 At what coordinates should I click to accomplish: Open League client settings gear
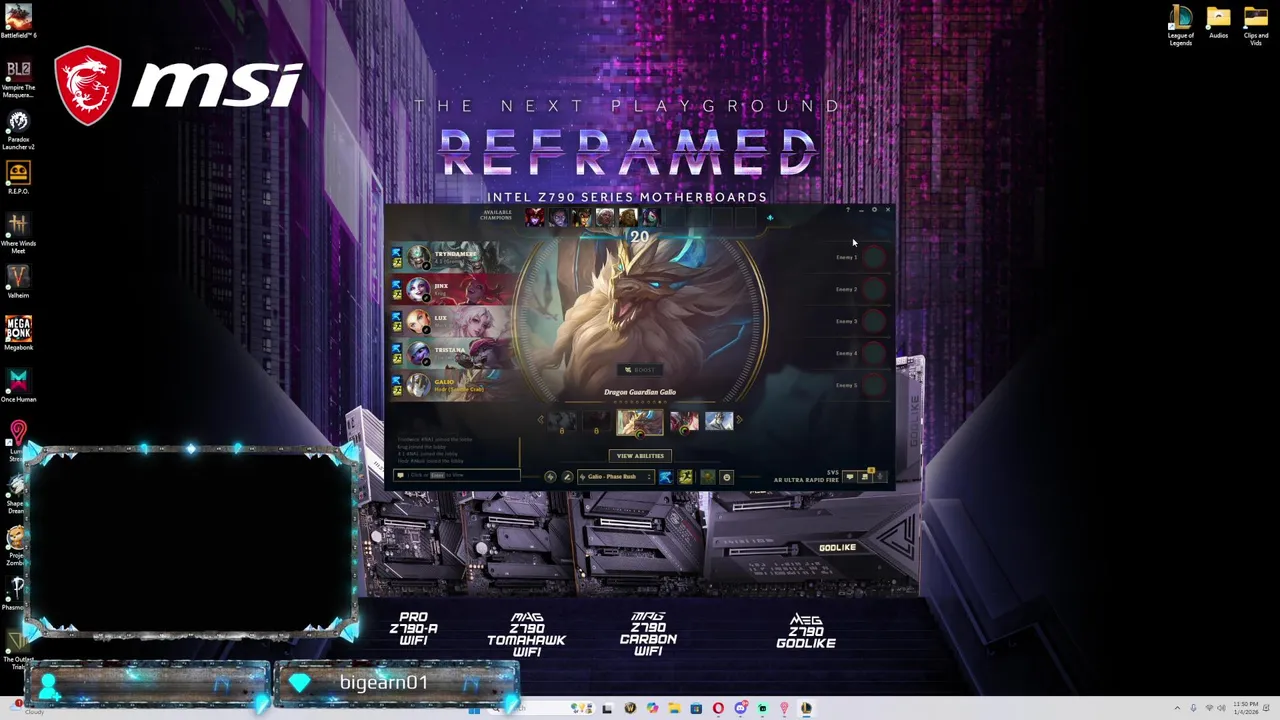(x=874, y=210)
